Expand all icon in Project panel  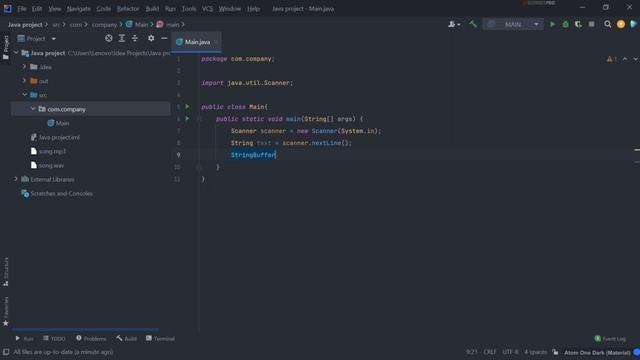click(122, 38)
